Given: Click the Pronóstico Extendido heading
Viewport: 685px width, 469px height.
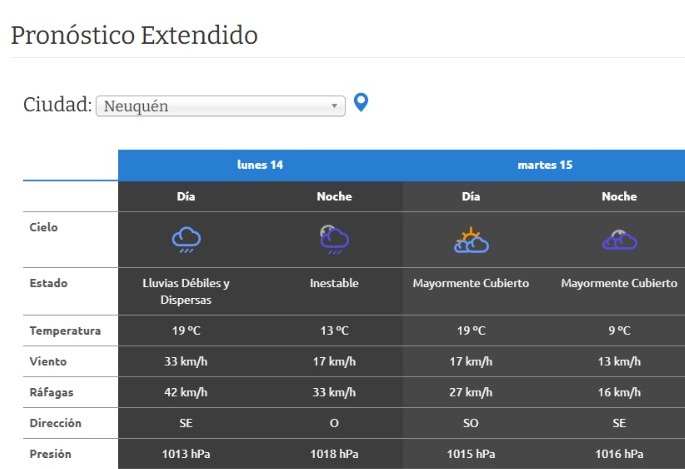Looking at the screenshot, I should click(x=134, y=36).
